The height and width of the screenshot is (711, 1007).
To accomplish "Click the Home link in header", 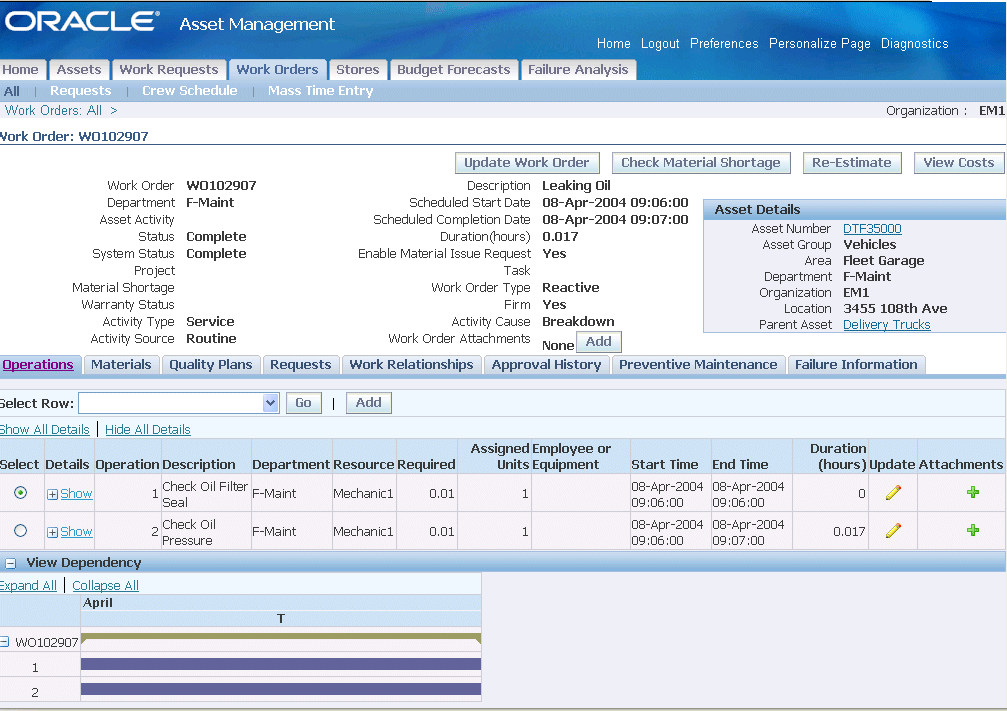I will pyautogui.click(x=613, y=44).
